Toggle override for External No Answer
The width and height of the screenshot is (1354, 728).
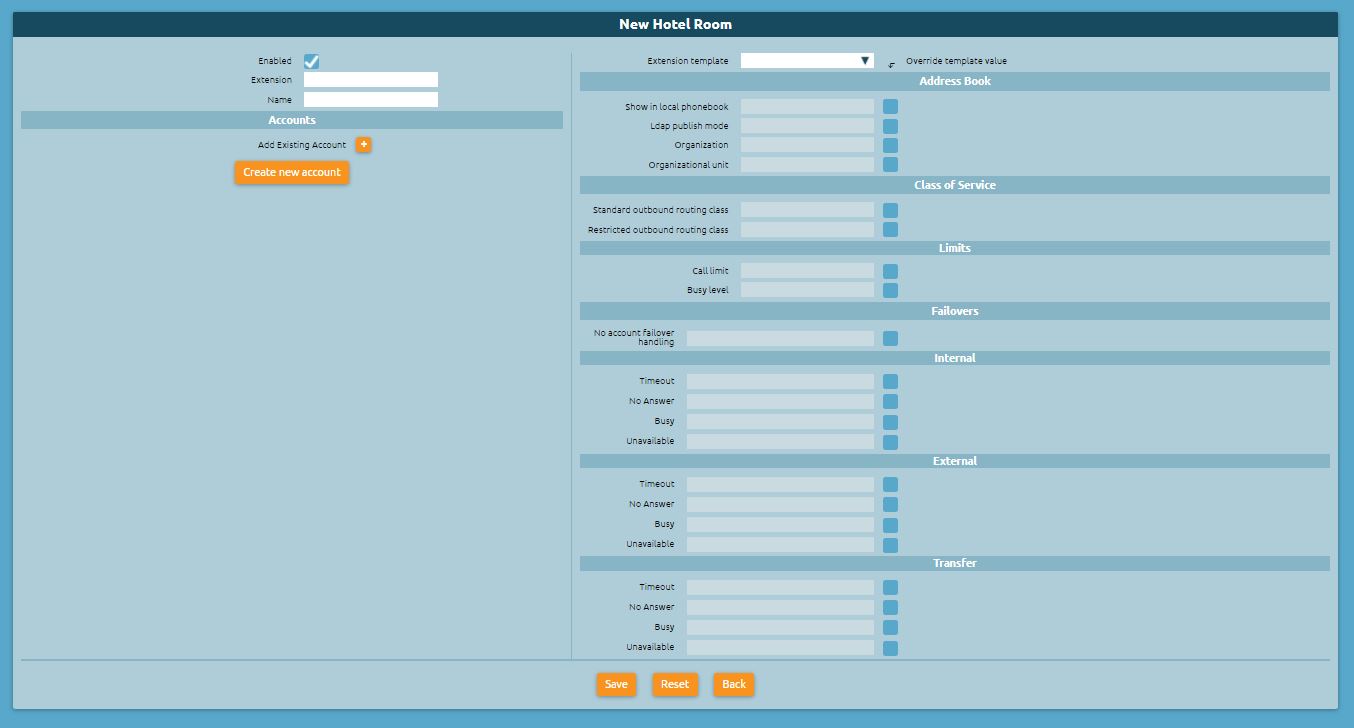890,505
